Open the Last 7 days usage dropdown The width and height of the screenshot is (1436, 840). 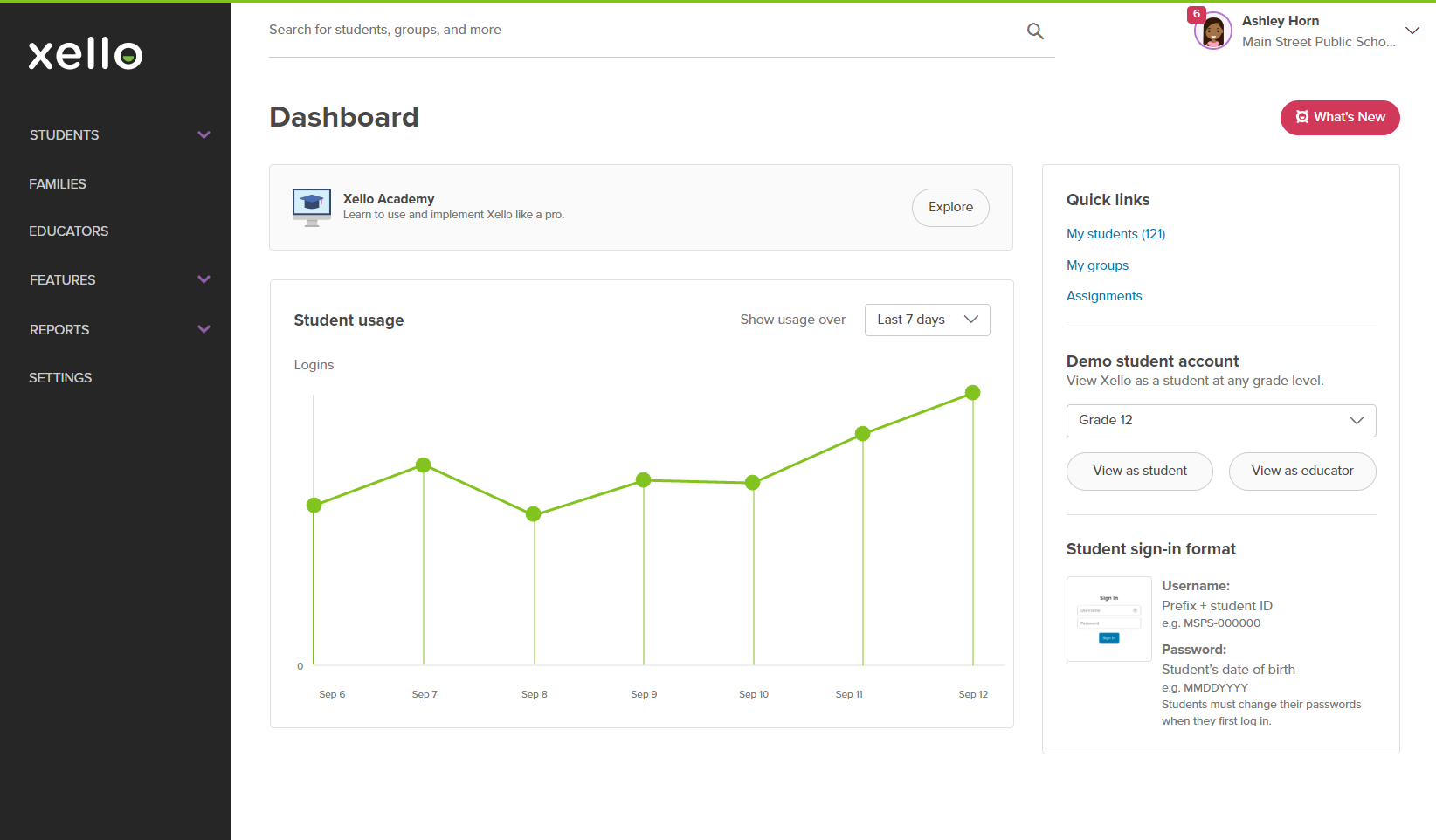pyautogui.click(x=928, y=320)
